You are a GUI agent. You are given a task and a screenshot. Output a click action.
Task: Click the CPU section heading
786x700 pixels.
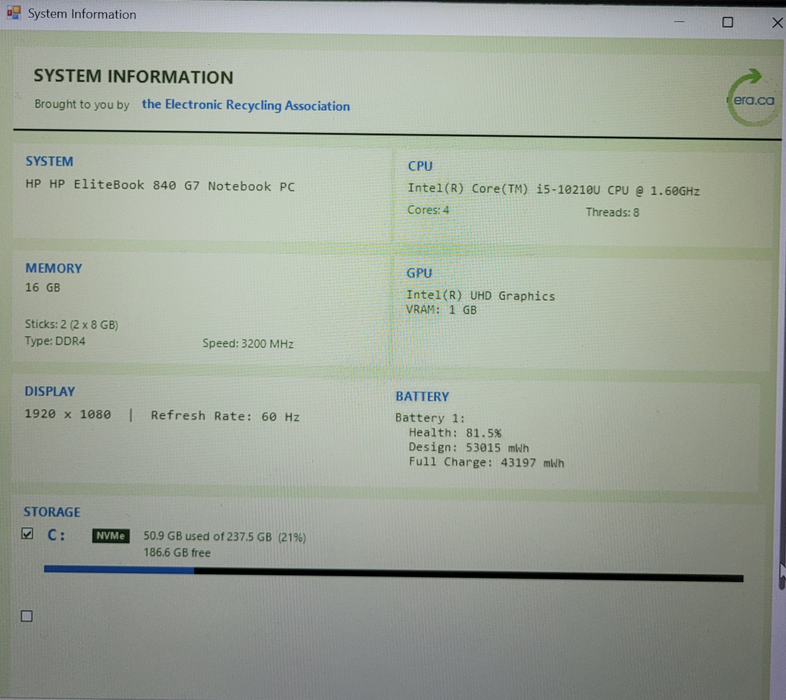[420, 166]
